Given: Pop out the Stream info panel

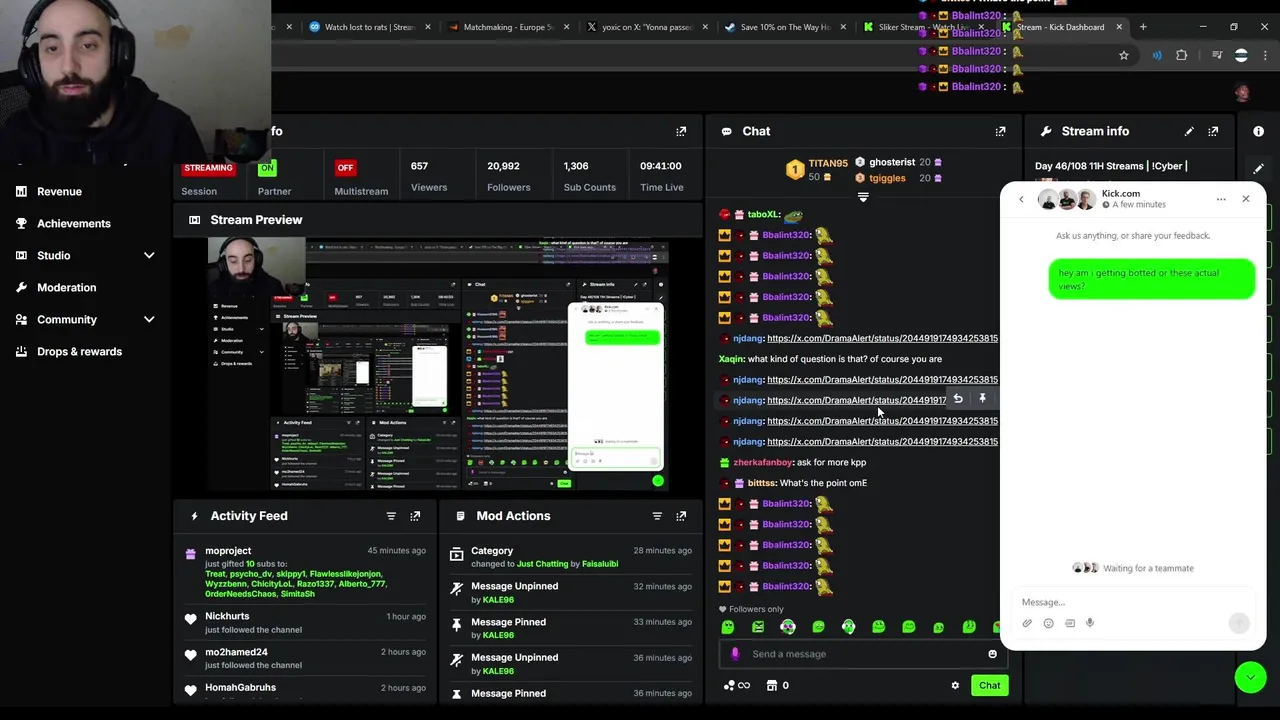Looking at the screenshot, I should tap(1213, 131).
